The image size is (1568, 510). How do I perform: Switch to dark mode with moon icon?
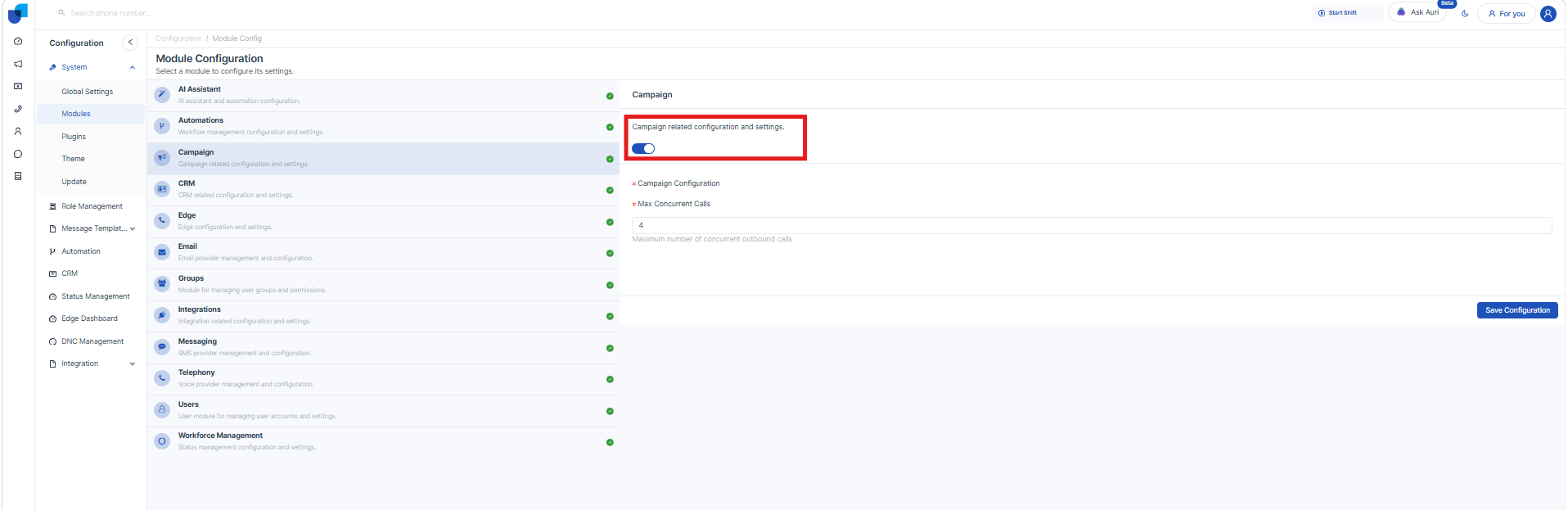[x=1464, y=14]
